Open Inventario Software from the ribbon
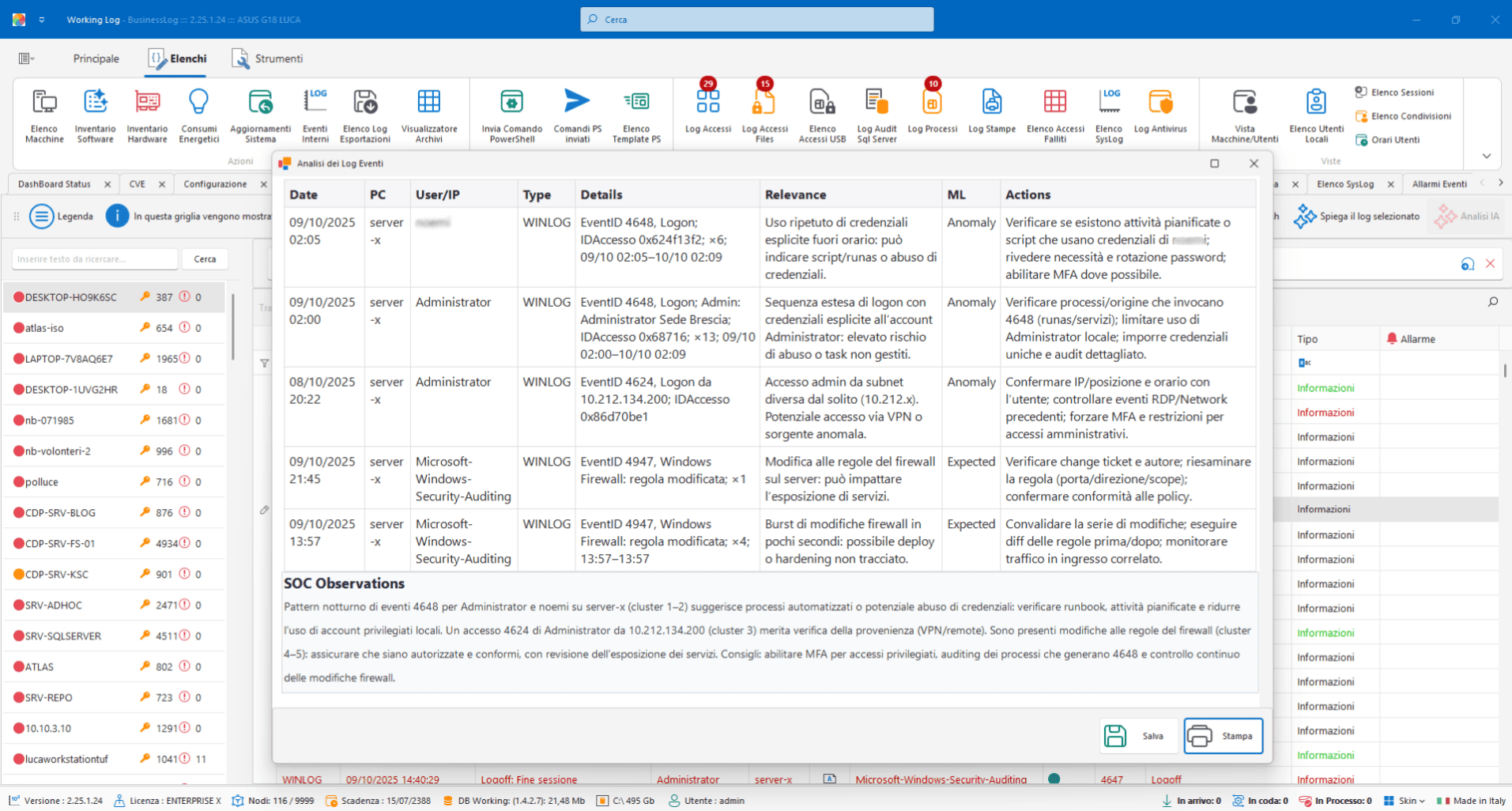The image size is (1512, 811). pos(95,116)
